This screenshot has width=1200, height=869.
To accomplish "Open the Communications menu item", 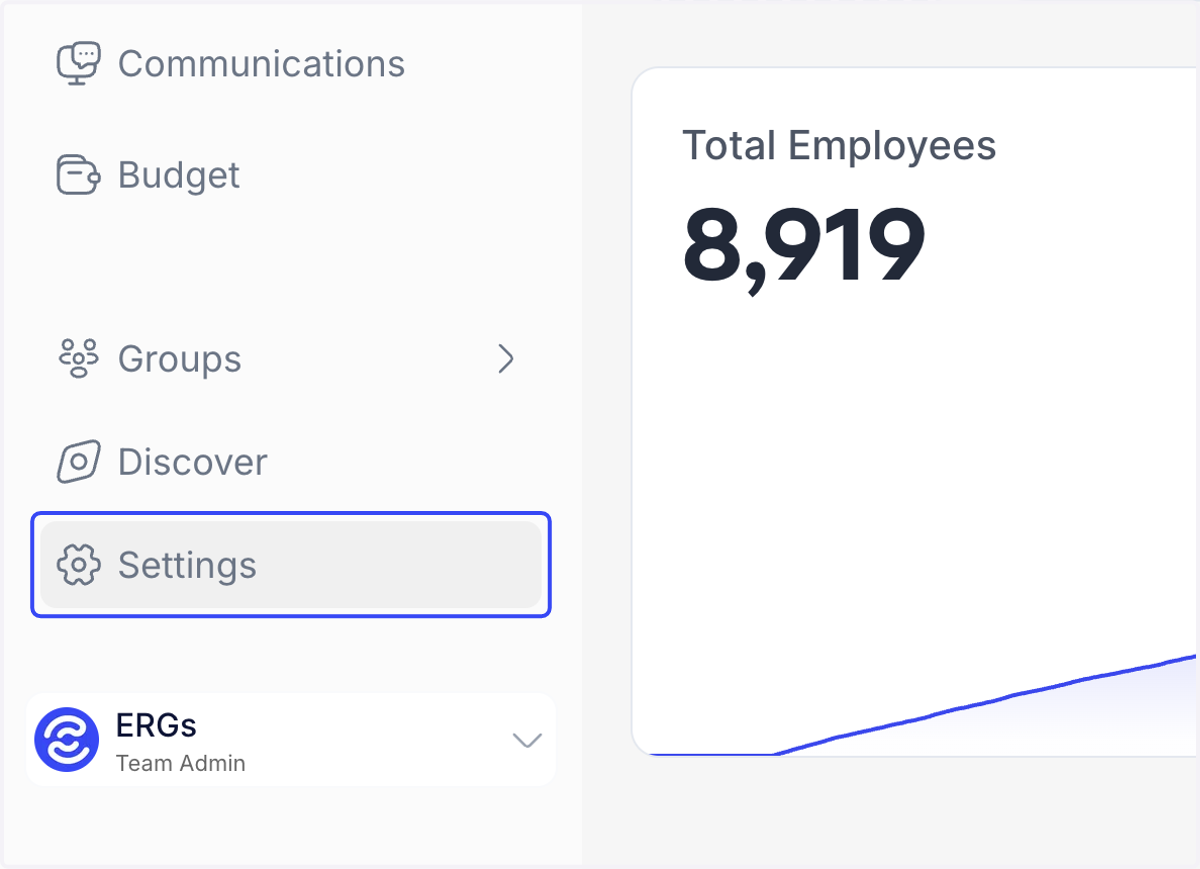I will click(291, 64).
